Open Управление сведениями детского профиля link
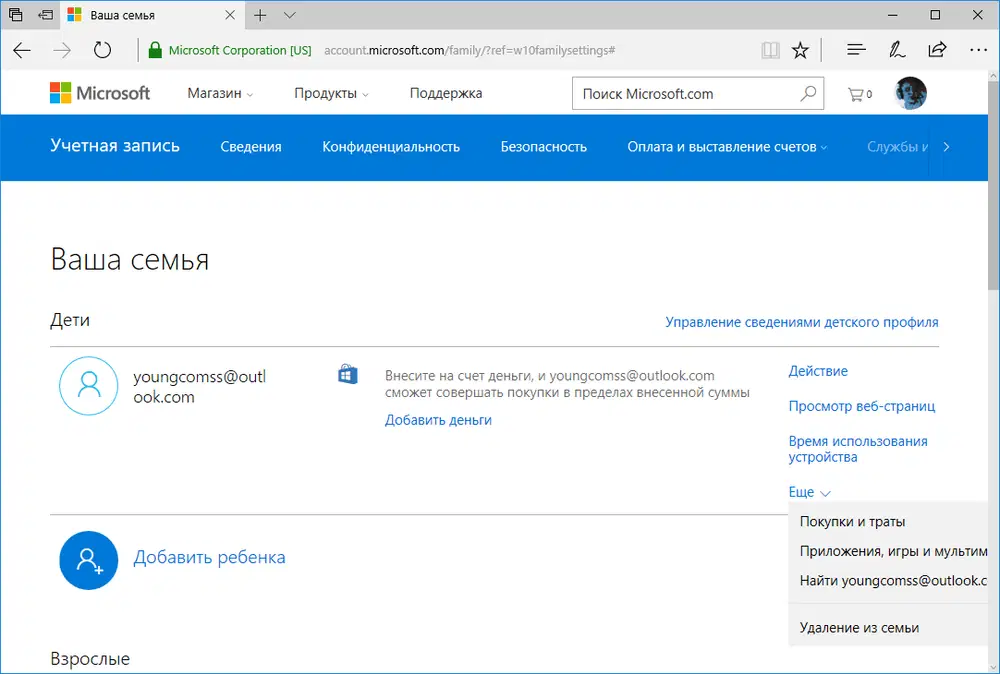The width and height of the screenshot is (1000, 674). pyautogui.click(x=802, y=322)
